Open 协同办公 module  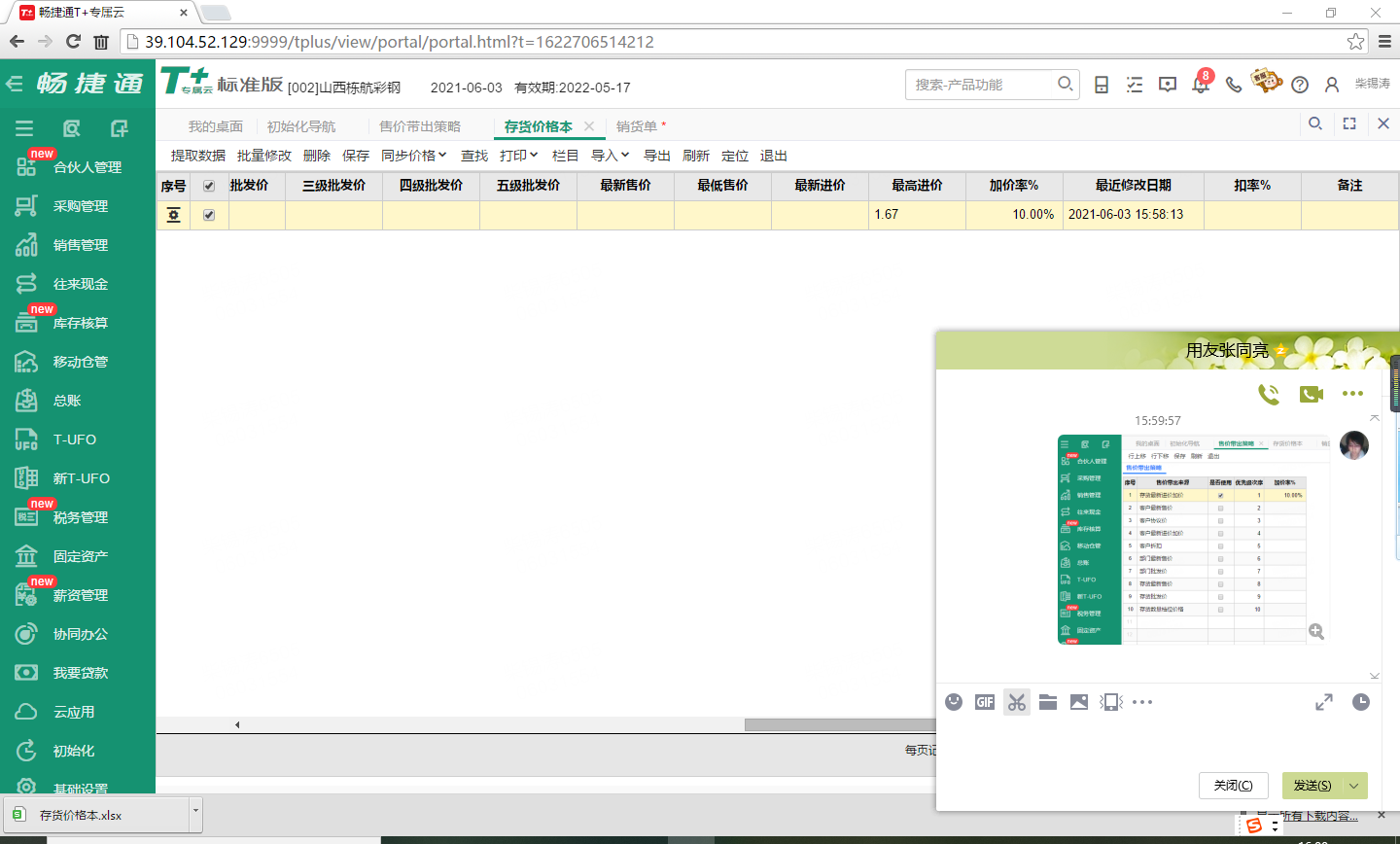(x=80, y=634)
